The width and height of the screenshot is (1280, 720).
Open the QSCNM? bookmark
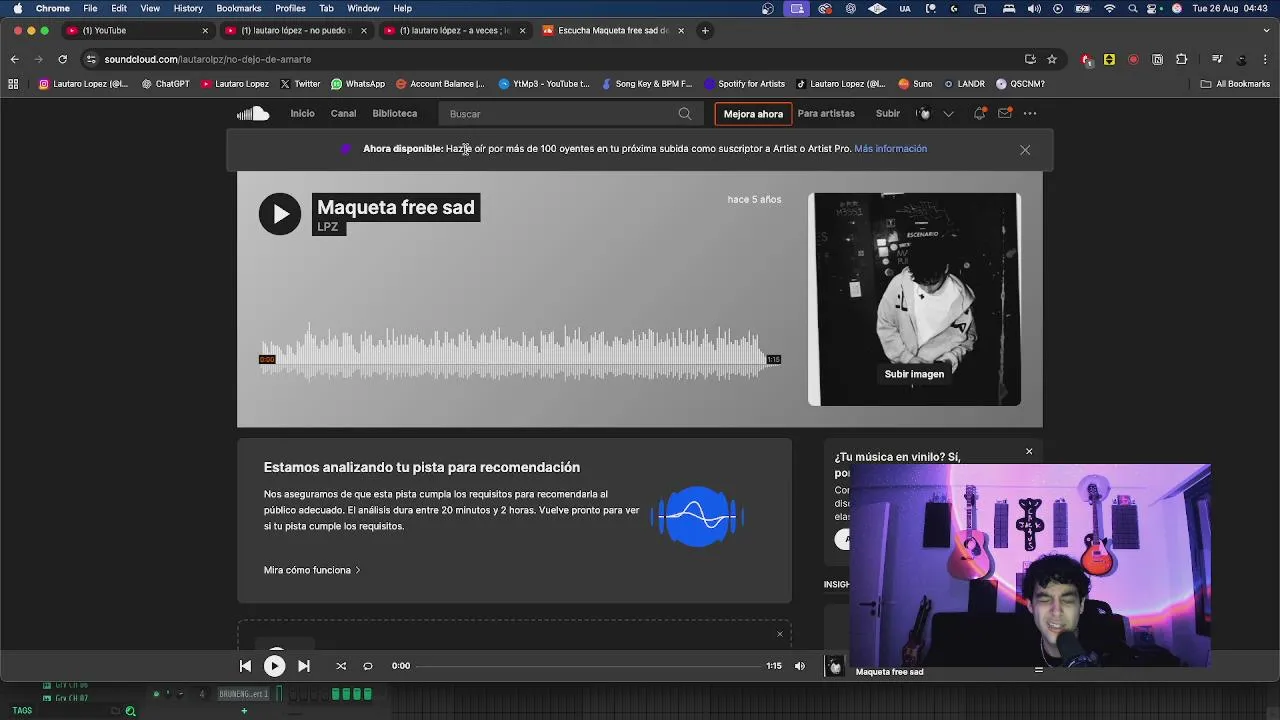point(1020,84)
